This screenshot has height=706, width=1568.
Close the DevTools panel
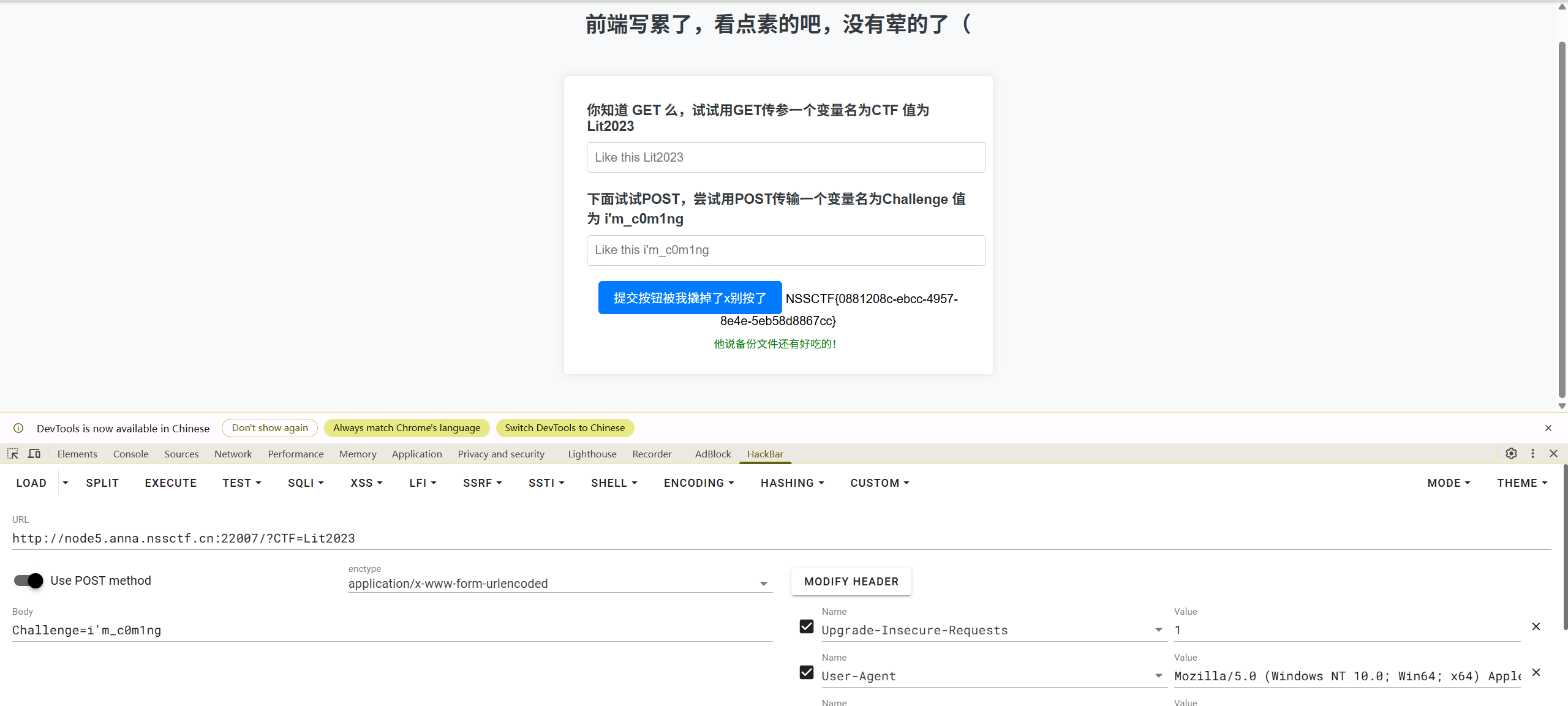click(x=1553, y=454)
